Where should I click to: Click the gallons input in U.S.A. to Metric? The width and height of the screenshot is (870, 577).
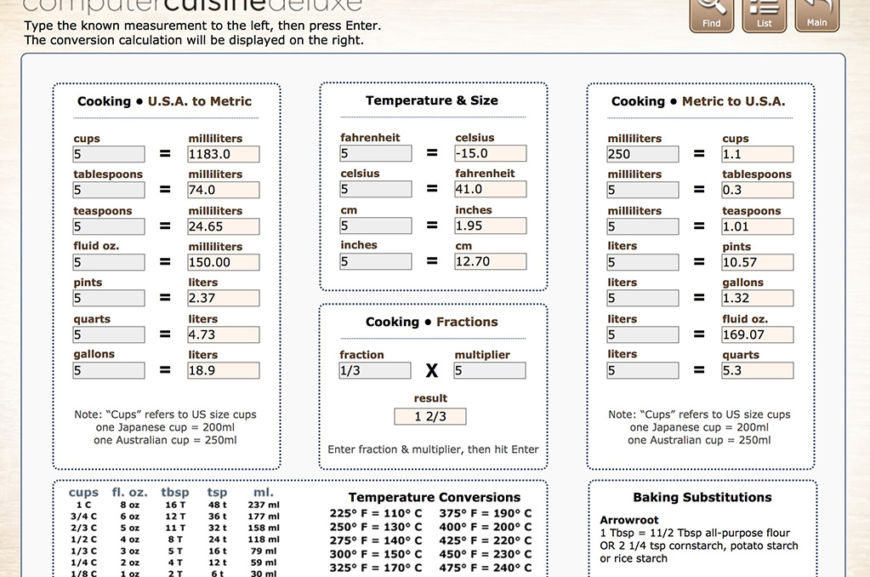pos(109,370)
